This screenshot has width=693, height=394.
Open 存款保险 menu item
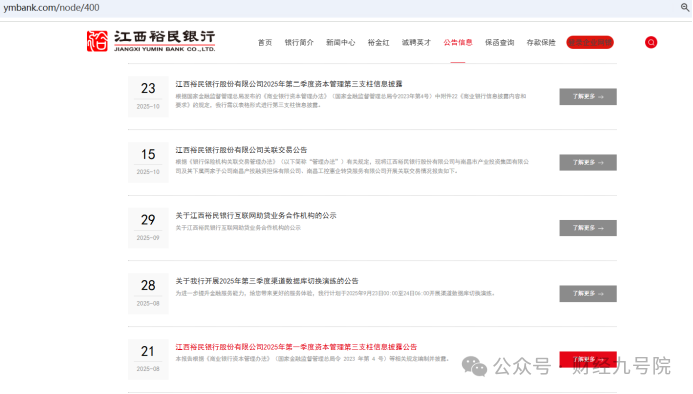coord(541,42)
